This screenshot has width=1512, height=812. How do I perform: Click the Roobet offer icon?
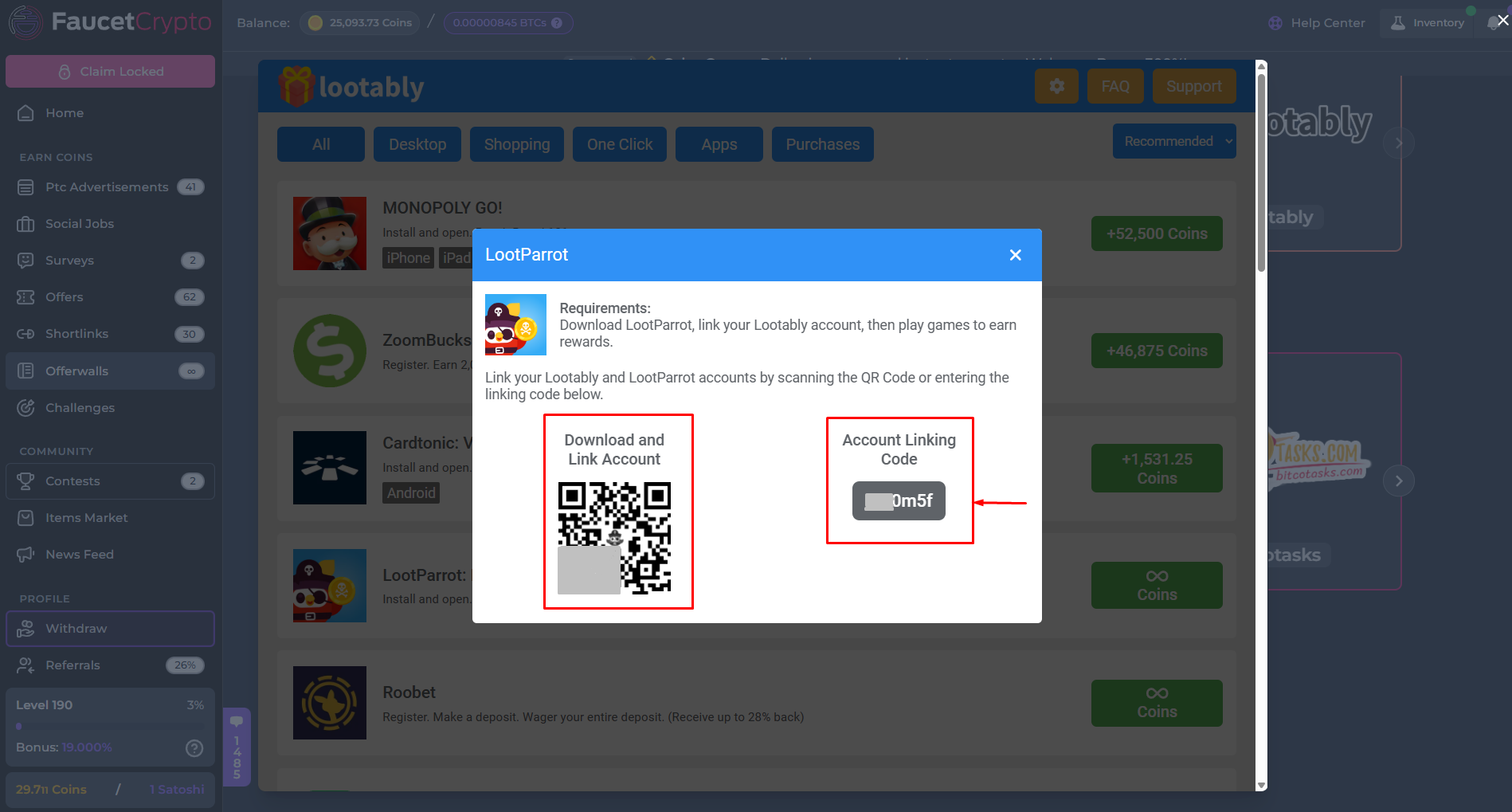(330, 703)
